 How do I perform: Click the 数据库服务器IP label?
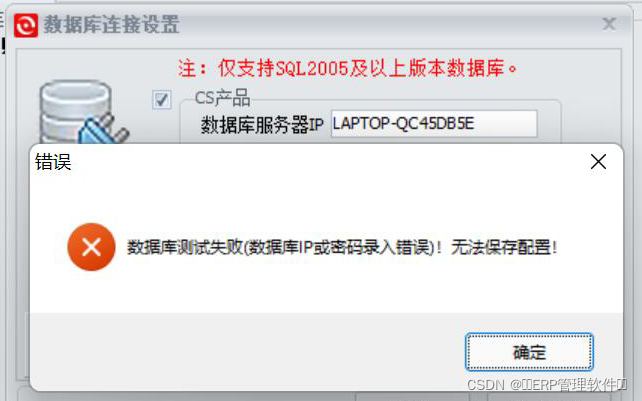click(x=262, y=125)
